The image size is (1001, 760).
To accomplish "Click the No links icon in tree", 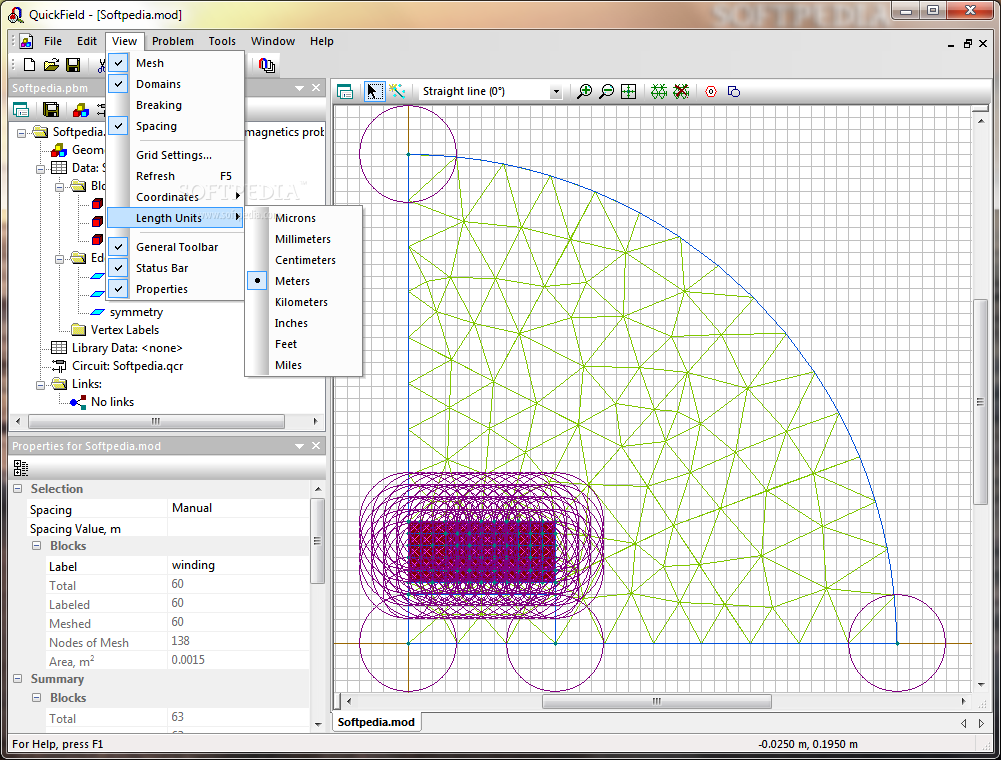I will click(x=78, y=402).
